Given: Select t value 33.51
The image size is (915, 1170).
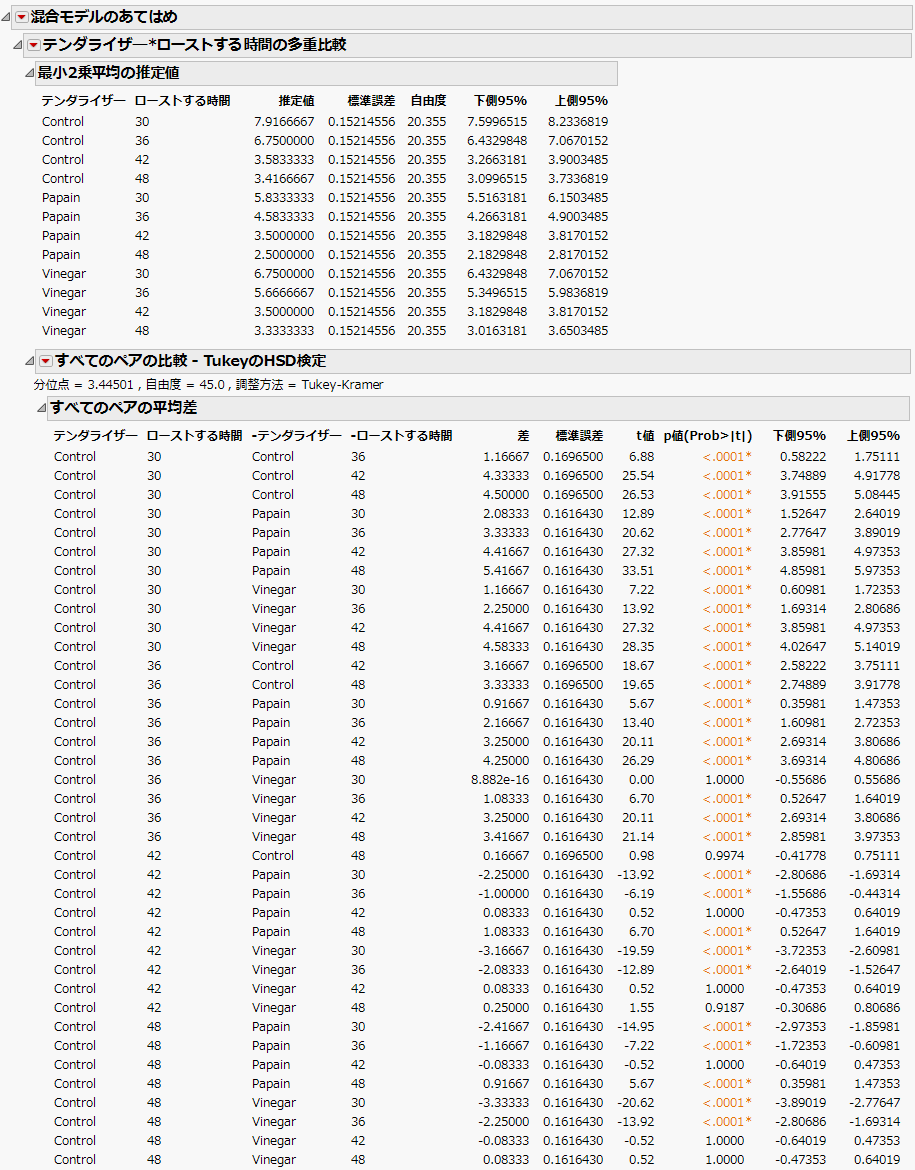Looking at the screenshot, I should pyautogui.click(x=639, y=571).
